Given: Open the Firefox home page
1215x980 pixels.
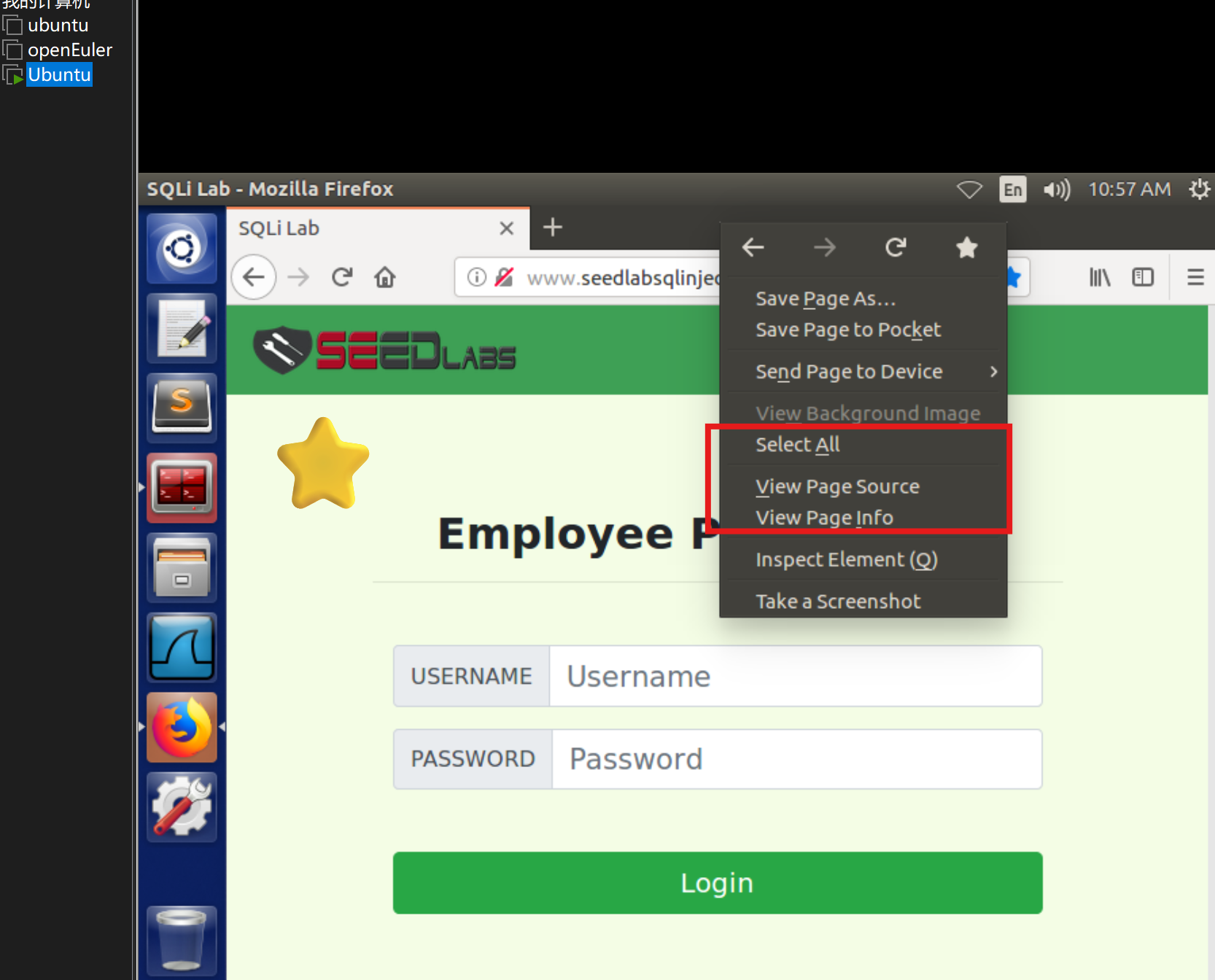Looking at the screenshot, I should click(385, 277).
